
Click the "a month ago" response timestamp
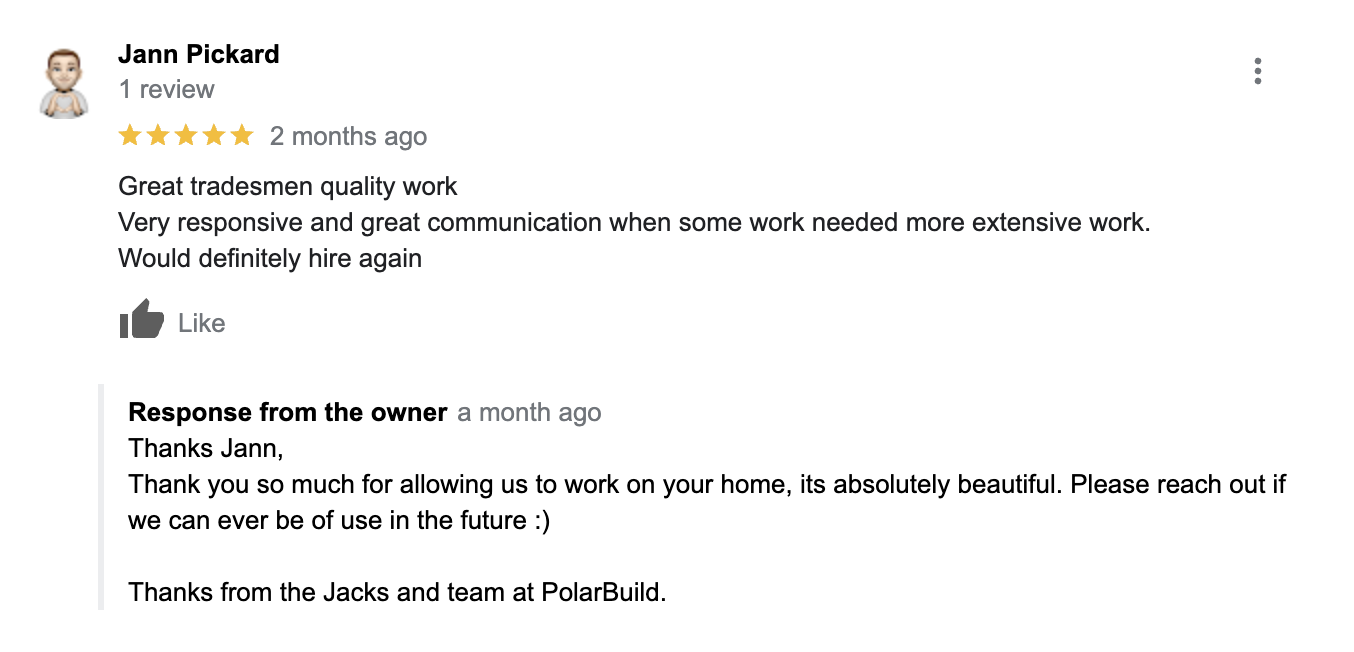(529, 413)
